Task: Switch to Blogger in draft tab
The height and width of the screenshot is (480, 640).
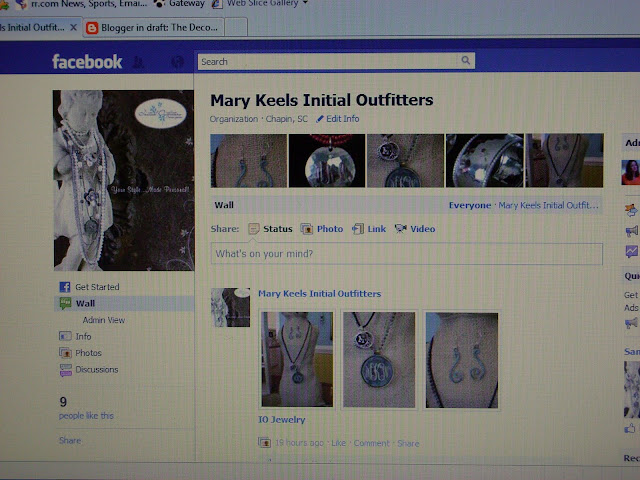Action: point(153,28)
